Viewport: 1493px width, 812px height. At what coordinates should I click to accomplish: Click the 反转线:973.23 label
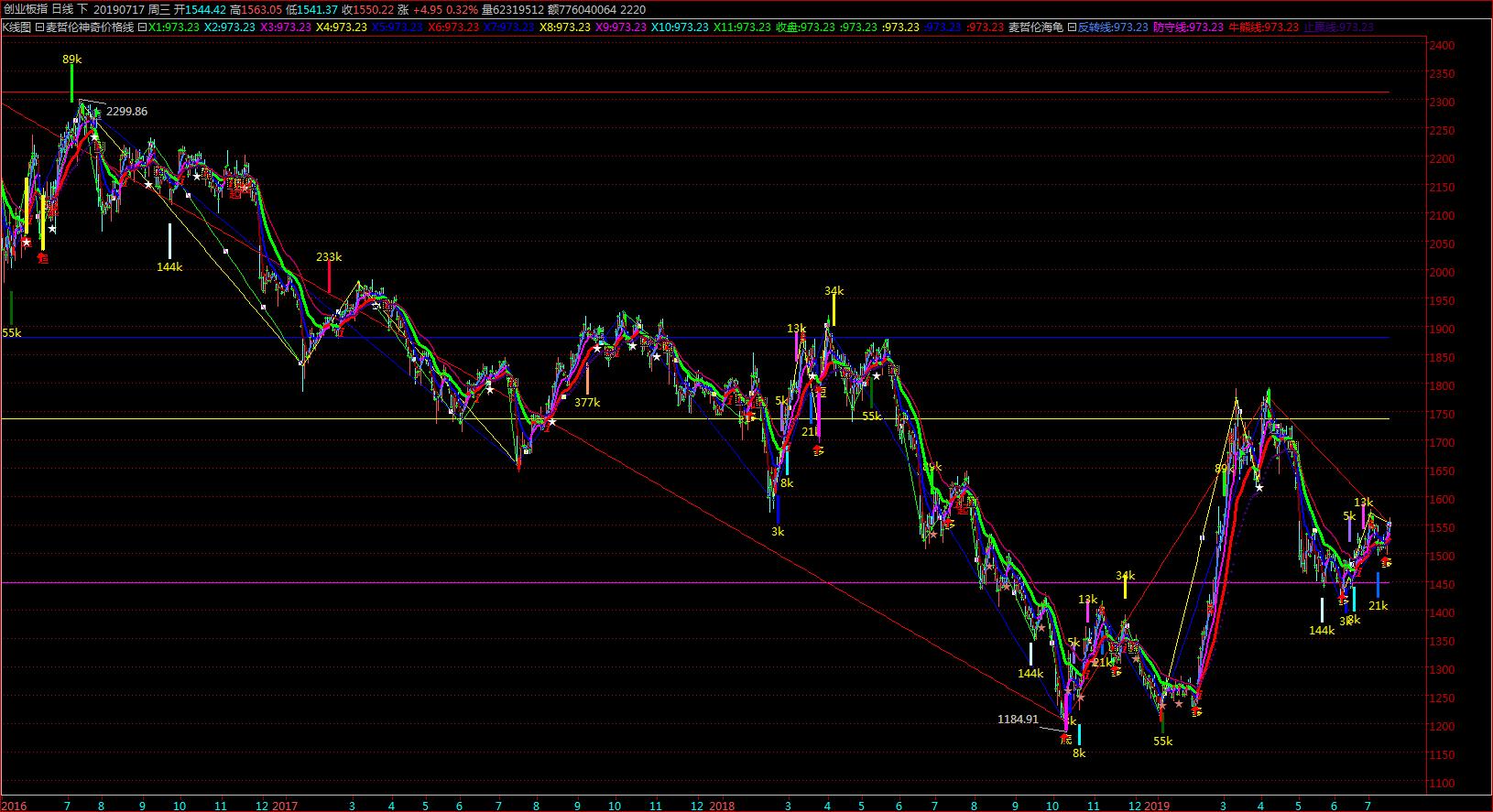1113,27
